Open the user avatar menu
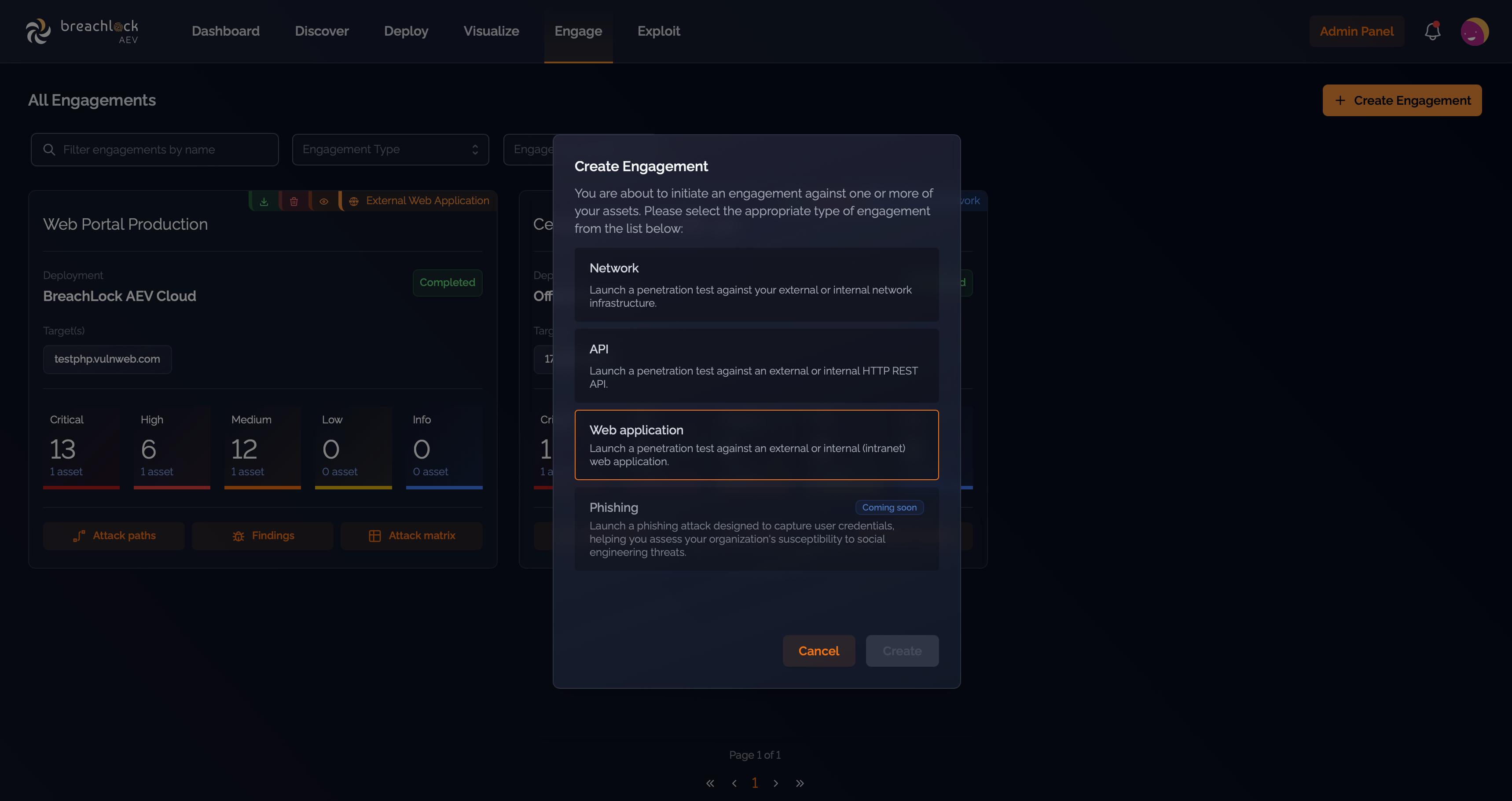1512x801 pixels. tap(1475, 31)
